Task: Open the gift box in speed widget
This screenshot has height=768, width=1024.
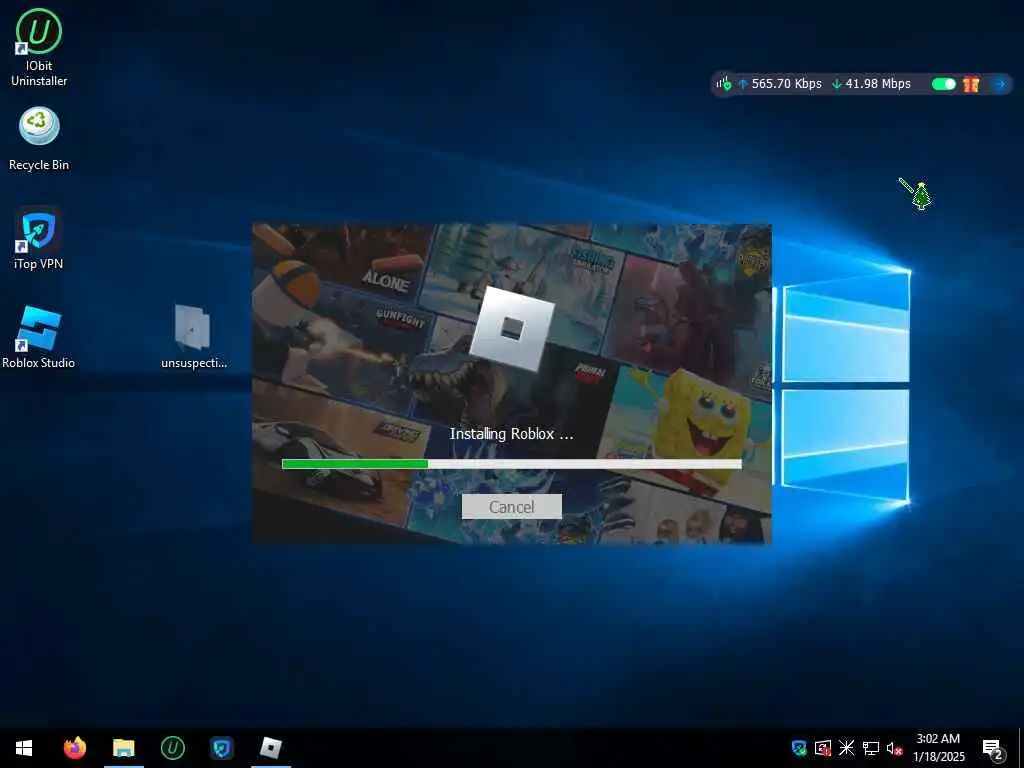Action: [971, 84]
